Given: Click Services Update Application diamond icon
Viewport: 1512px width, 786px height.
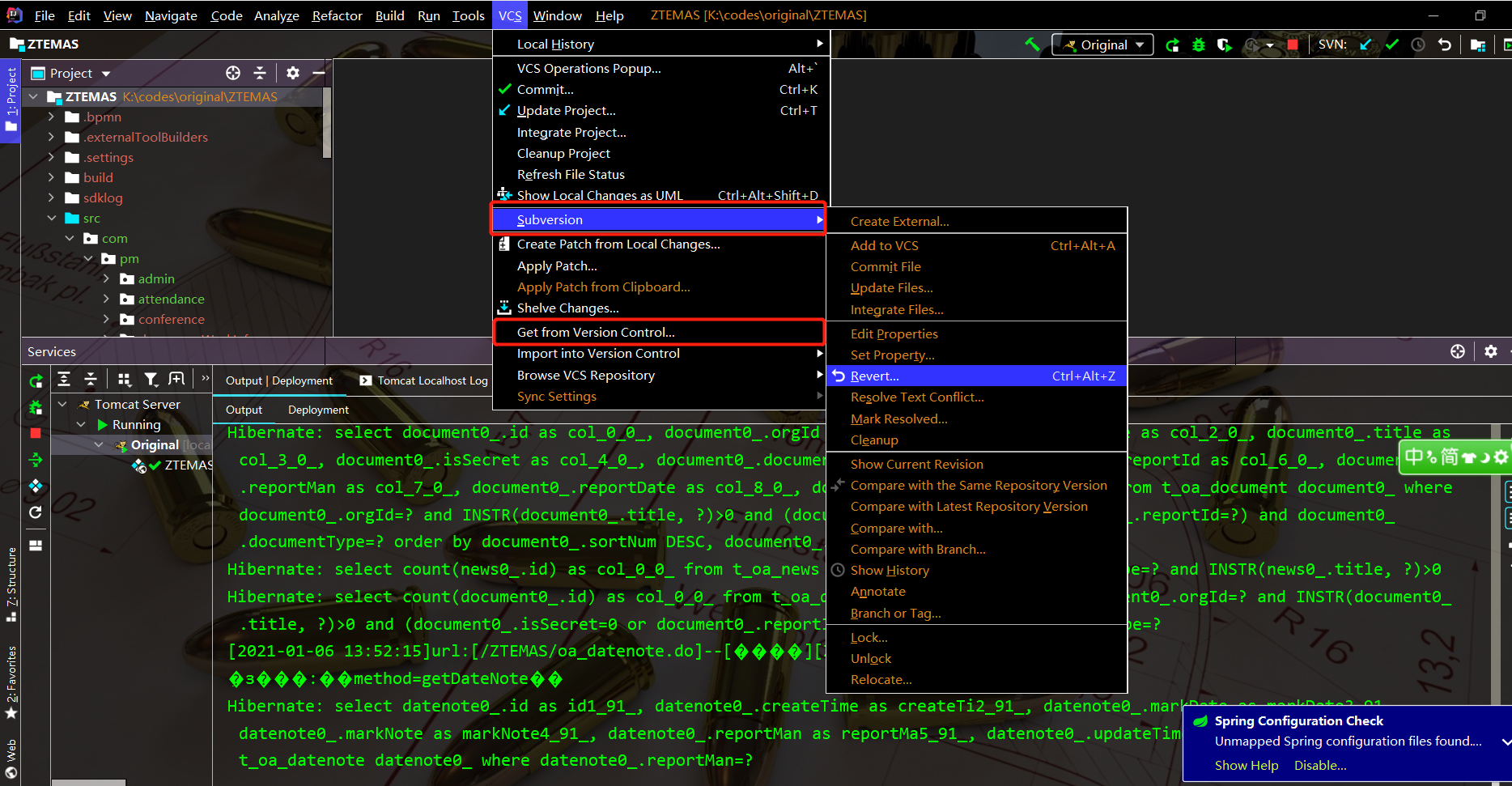Looking at the screenshot, I should tap(36, 486).
